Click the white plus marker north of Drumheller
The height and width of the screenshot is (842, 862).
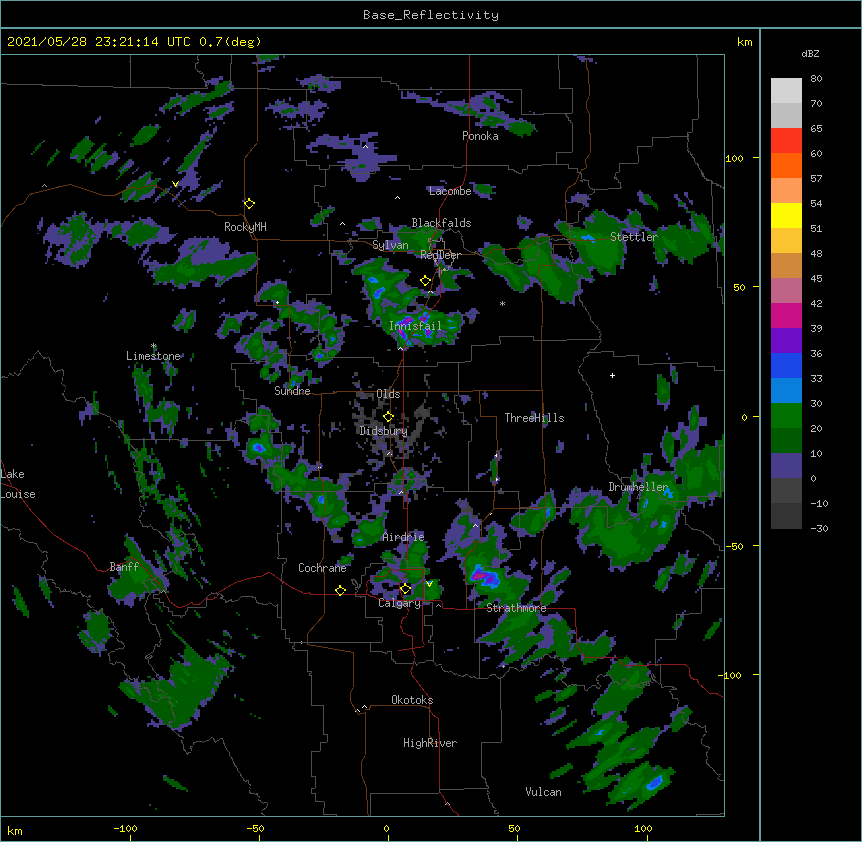coord(612,375)
